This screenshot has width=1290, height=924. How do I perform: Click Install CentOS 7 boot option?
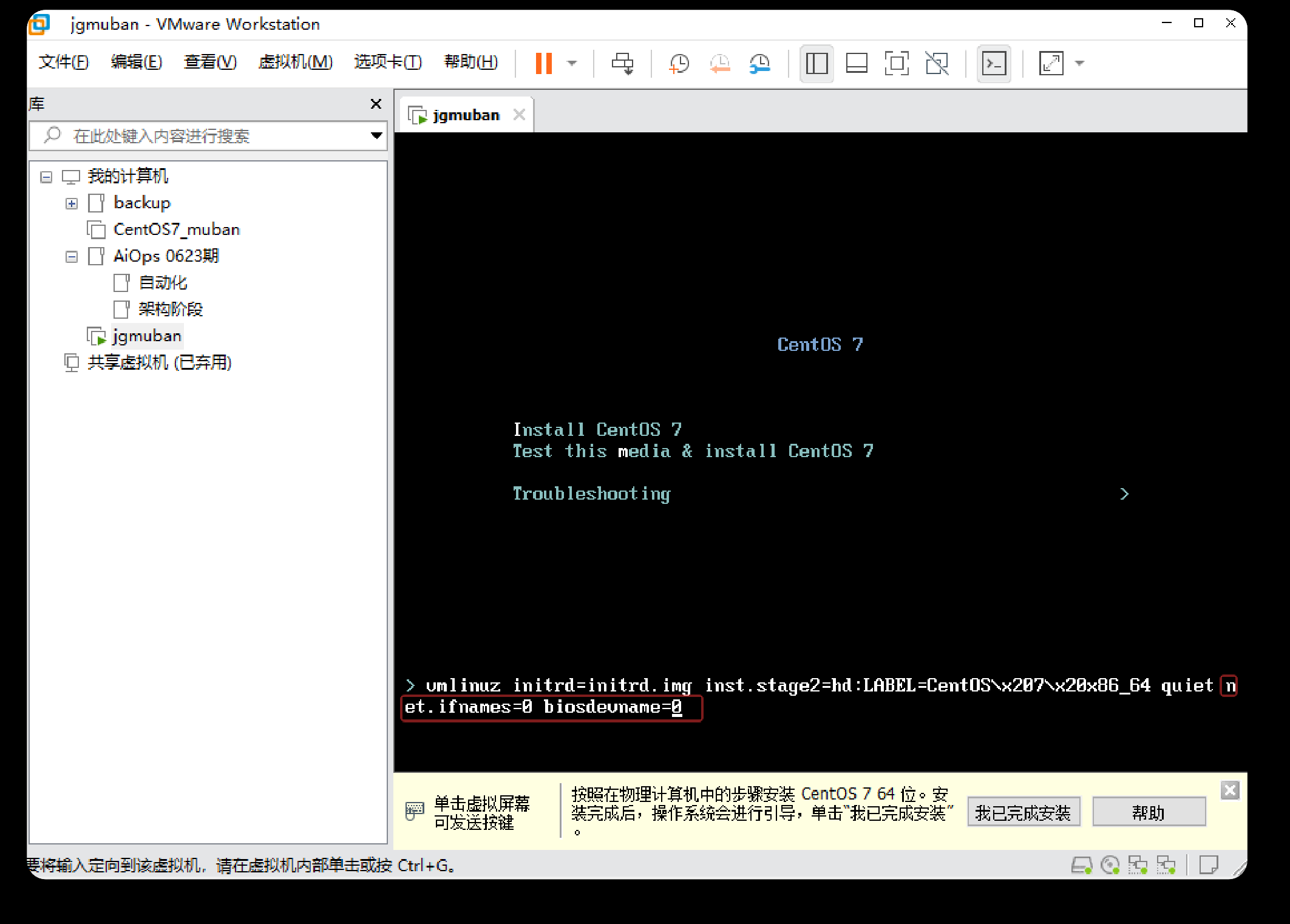tap(598, 430)
